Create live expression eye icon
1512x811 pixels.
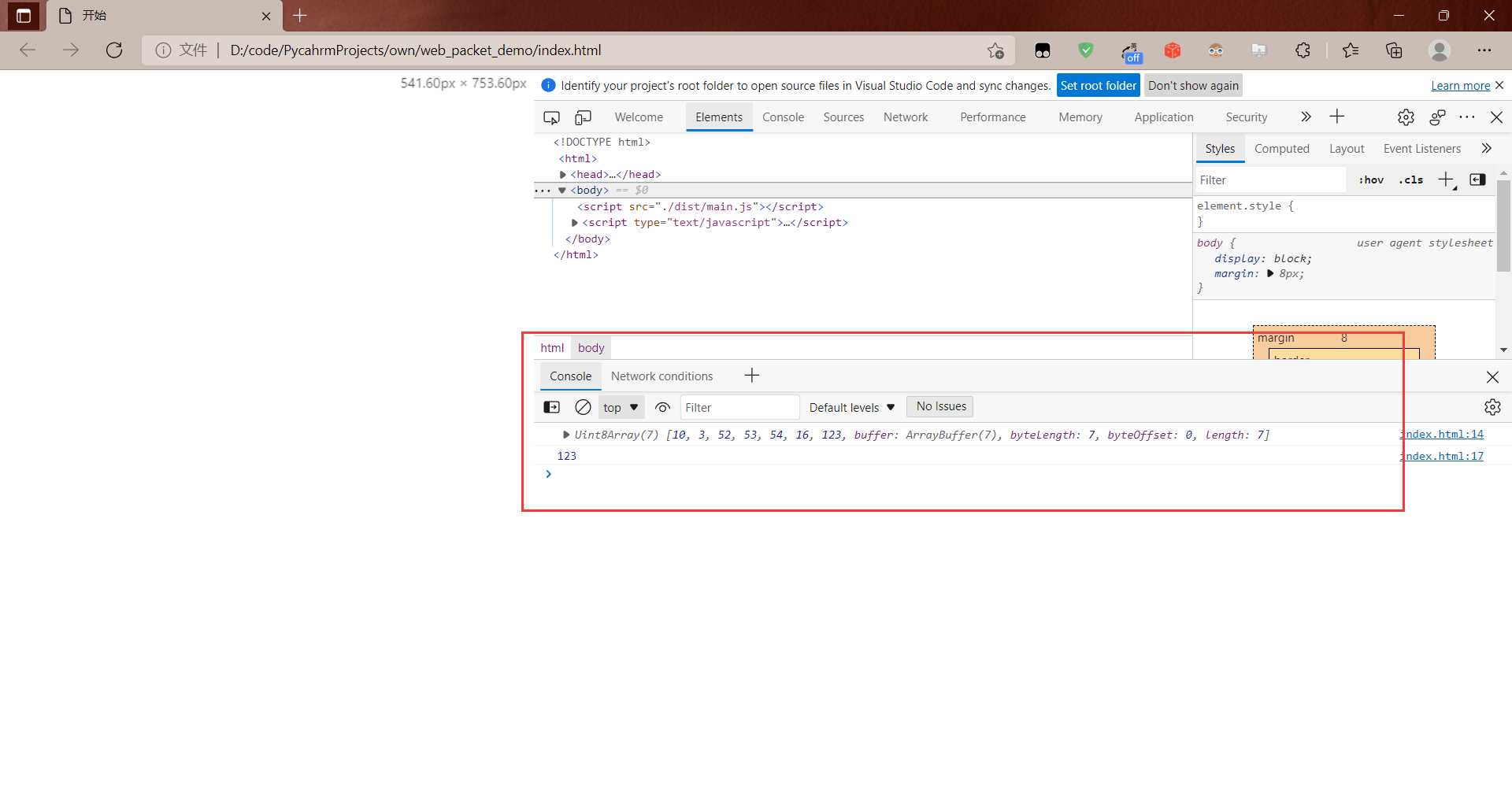click(x=663, y=407)
